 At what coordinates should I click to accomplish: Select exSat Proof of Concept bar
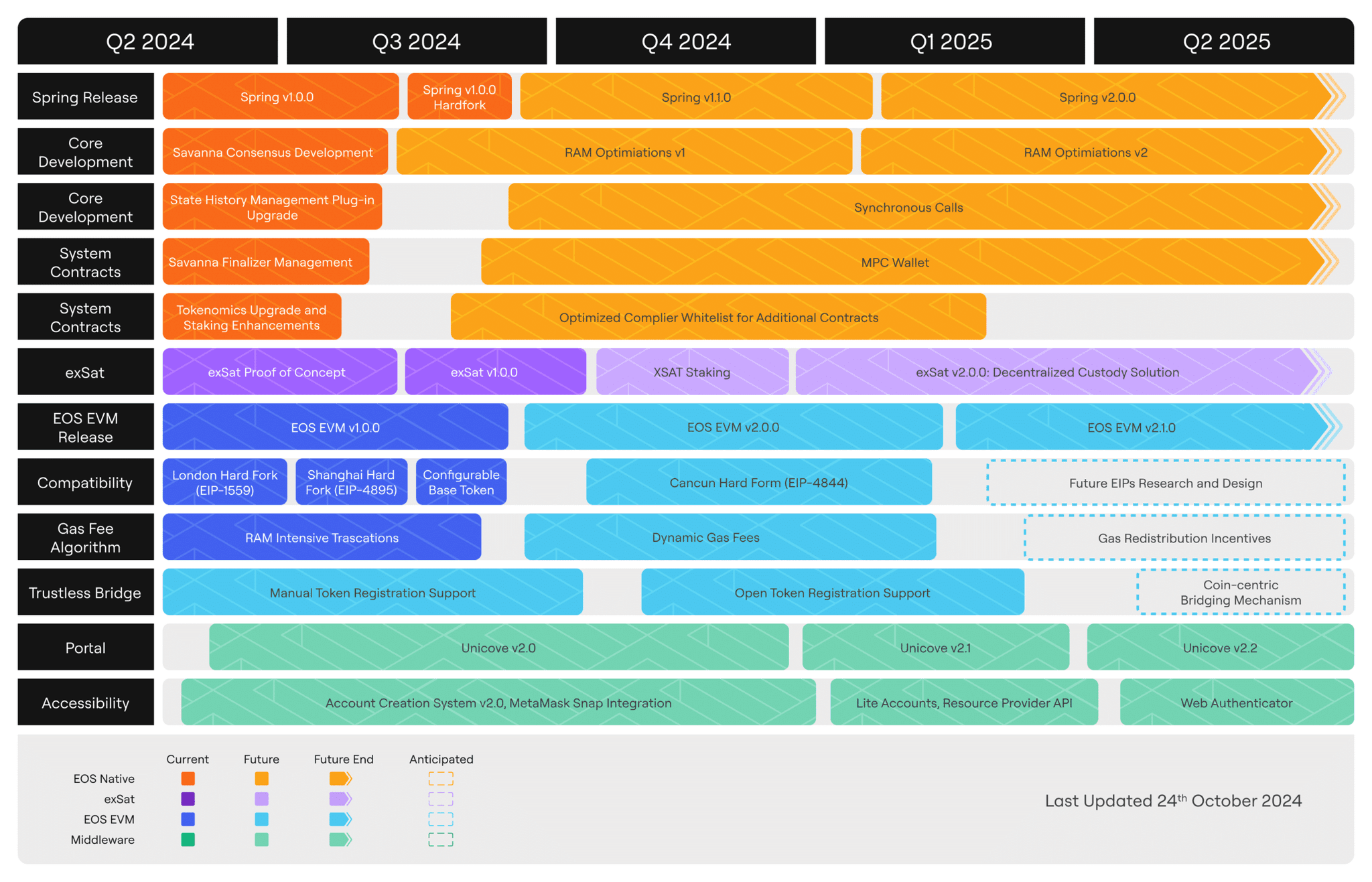point(280,372)
